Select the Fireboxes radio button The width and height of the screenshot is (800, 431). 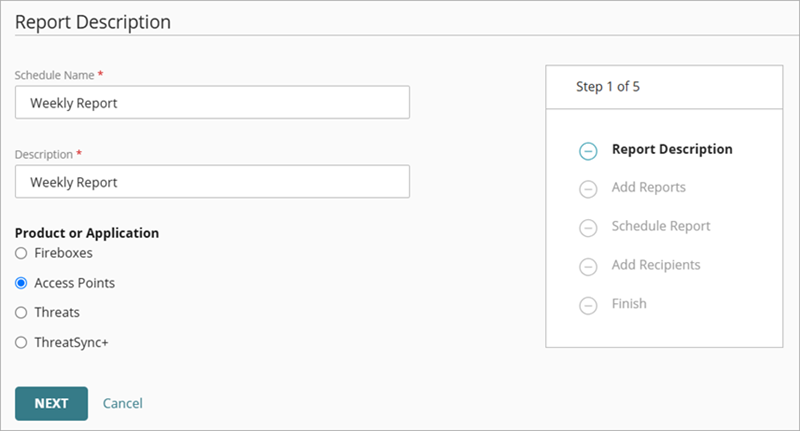pos(21,254)
